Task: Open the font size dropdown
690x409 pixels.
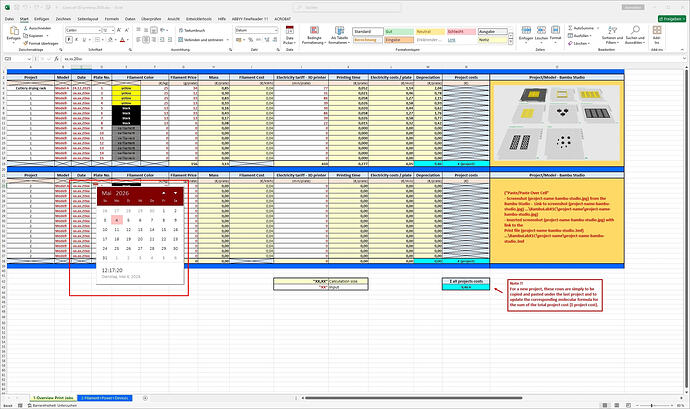Action: (113, 30)
